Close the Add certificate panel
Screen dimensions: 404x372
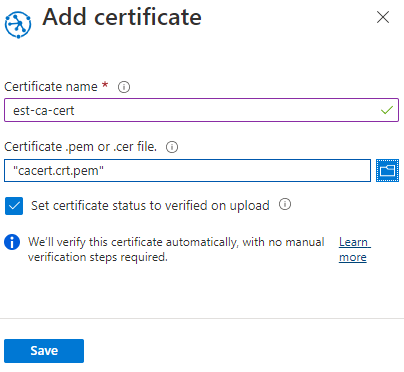pos(383,17)
